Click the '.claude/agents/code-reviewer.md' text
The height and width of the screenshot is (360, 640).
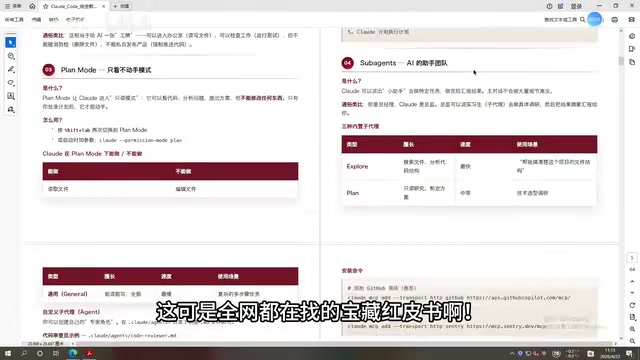point(132,336)
